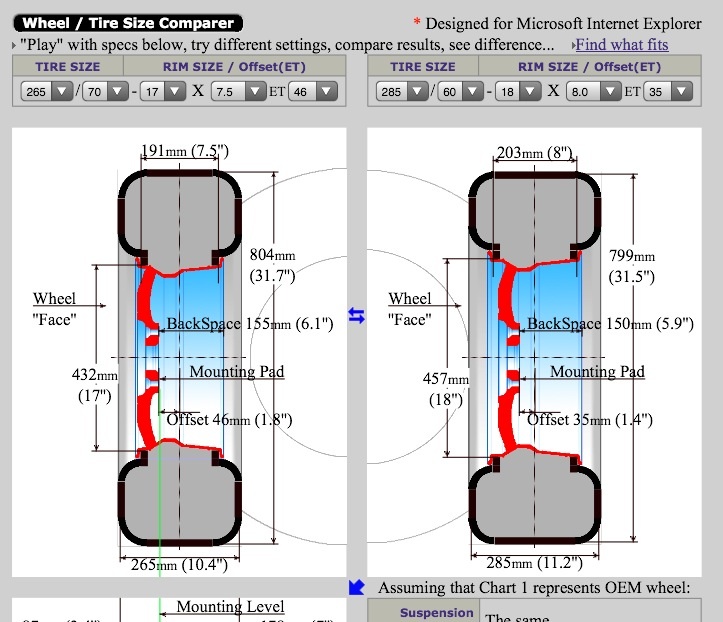This screenshot has width=723, height=622.
Task: Expand left aspect ratio dropdown showing 70
Action: pos(108,91)
